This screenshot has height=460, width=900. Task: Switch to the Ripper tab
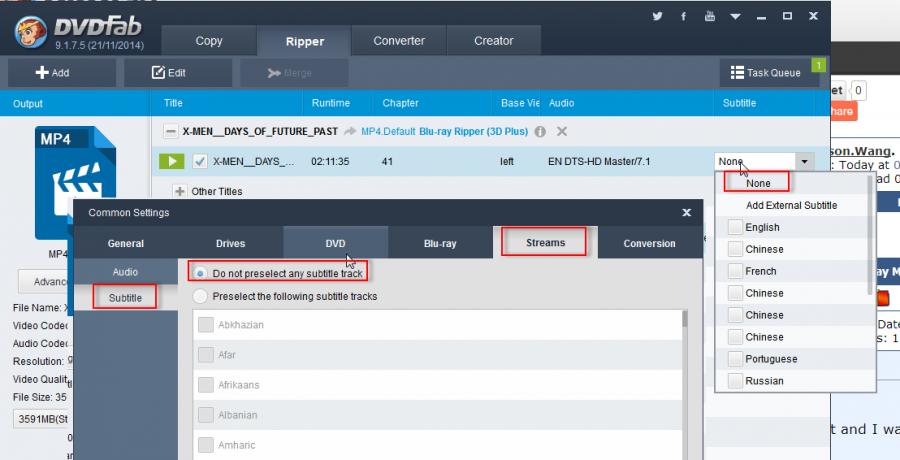pos(305,41)
